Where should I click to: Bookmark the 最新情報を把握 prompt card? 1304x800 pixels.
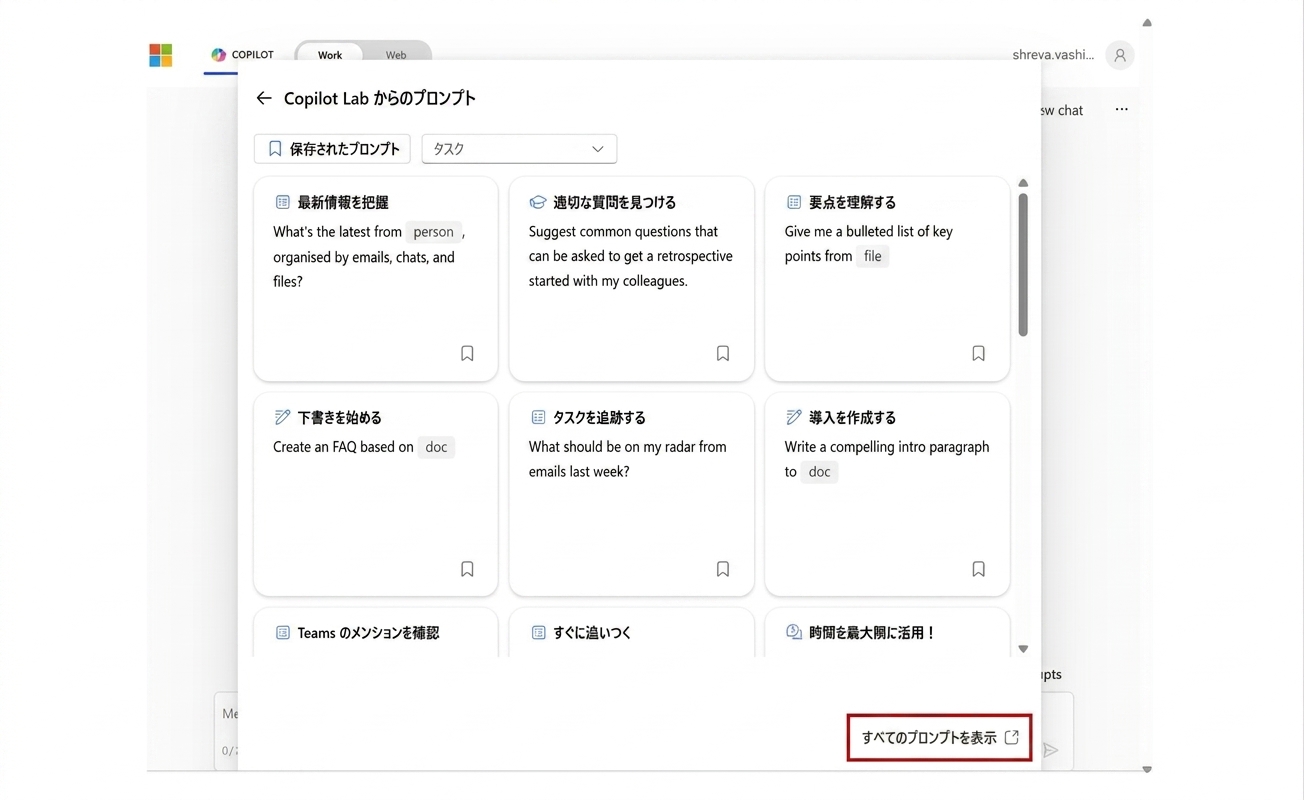tap(467, 353)
